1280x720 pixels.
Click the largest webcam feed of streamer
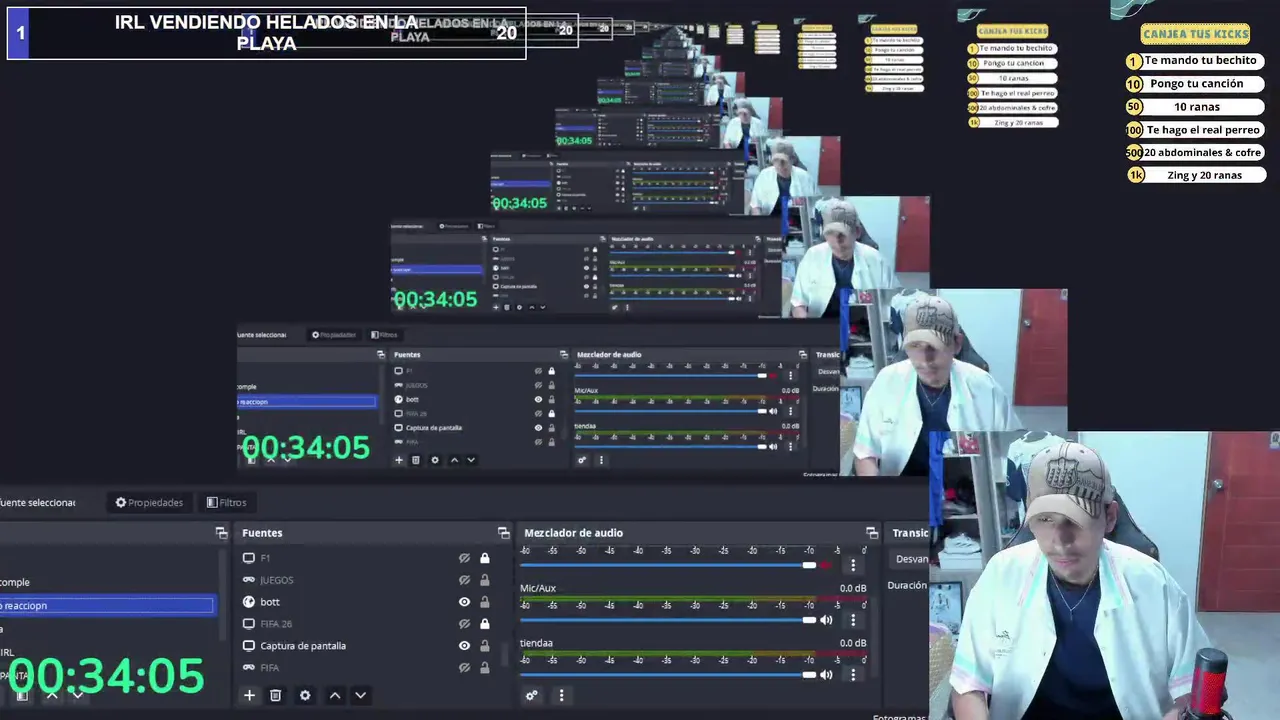[1104, 575]
